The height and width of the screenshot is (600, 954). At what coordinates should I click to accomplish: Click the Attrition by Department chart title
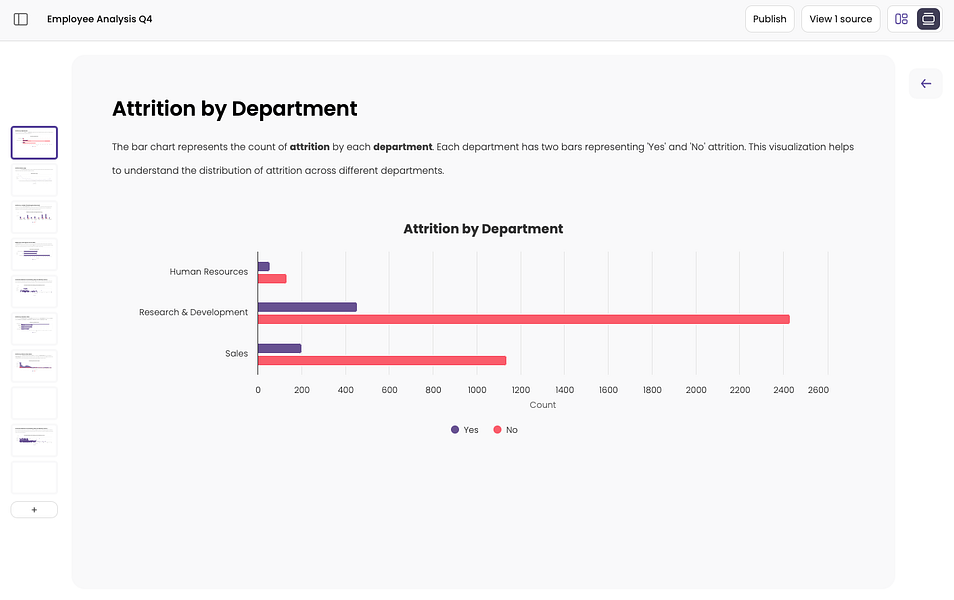click(x=483, y=229)
